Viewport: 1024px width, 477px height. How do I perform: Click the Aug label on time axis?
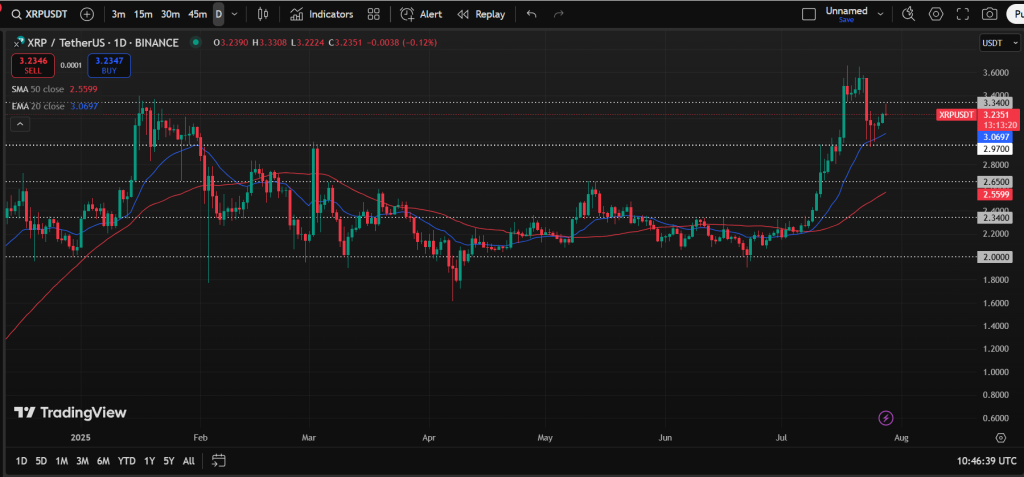tap(901, 437)
